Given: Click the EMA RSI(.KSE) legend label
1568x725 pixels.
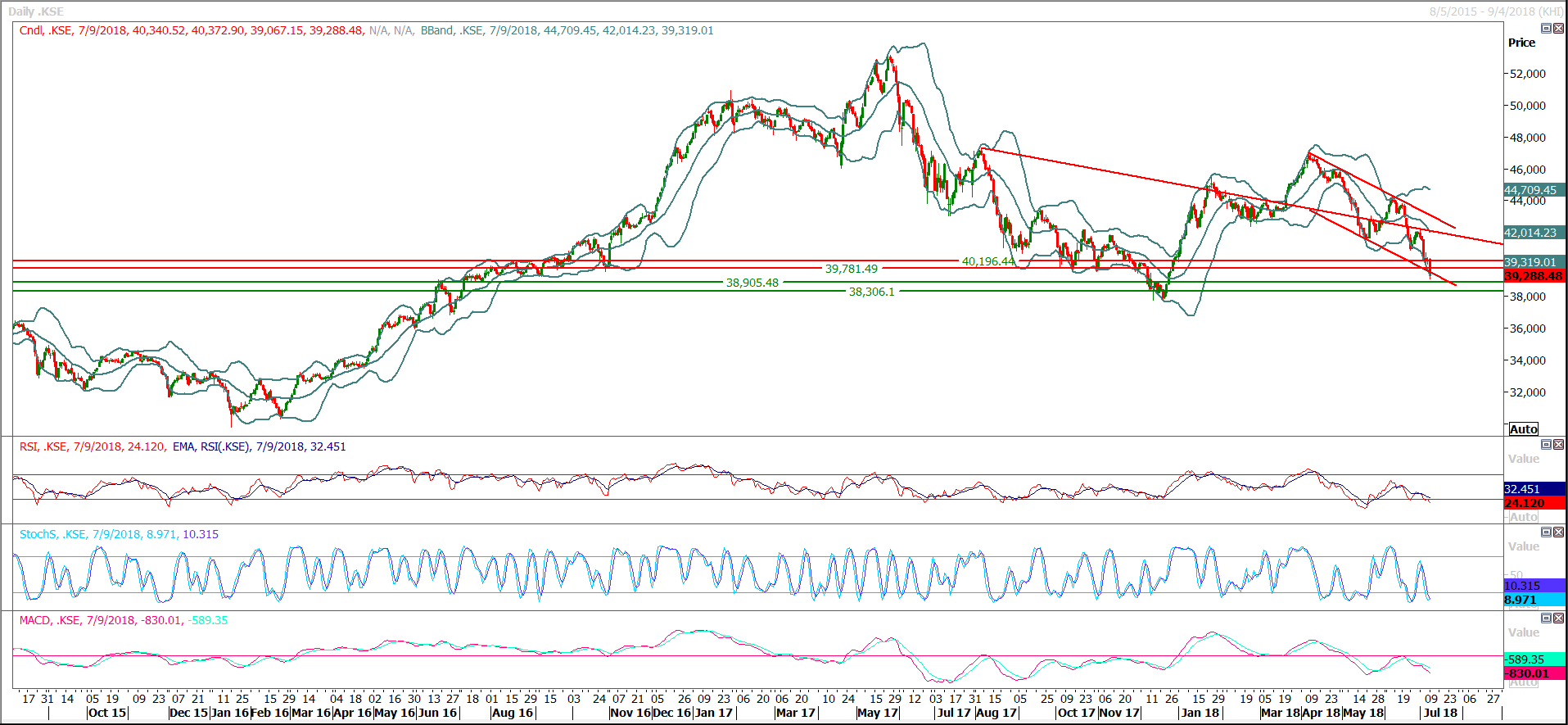Looking at the screenshot, I should click(260, 446).
